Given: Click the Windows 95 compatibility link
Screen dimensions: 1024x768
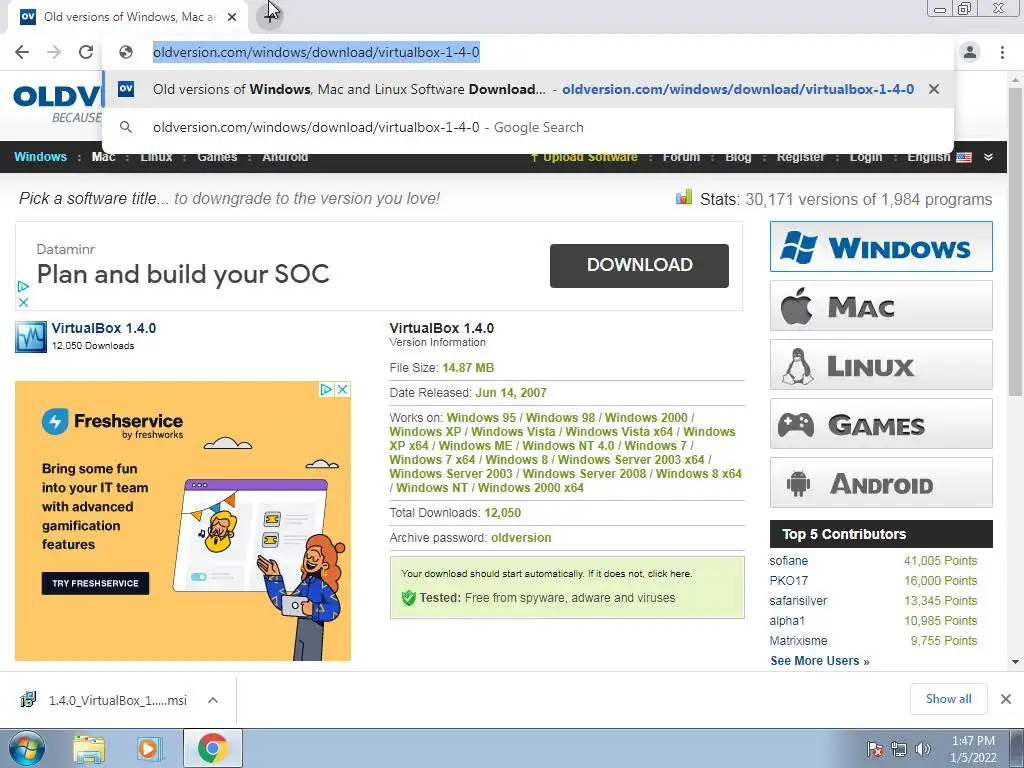Looking at the screenshot, I should point(481,417).
